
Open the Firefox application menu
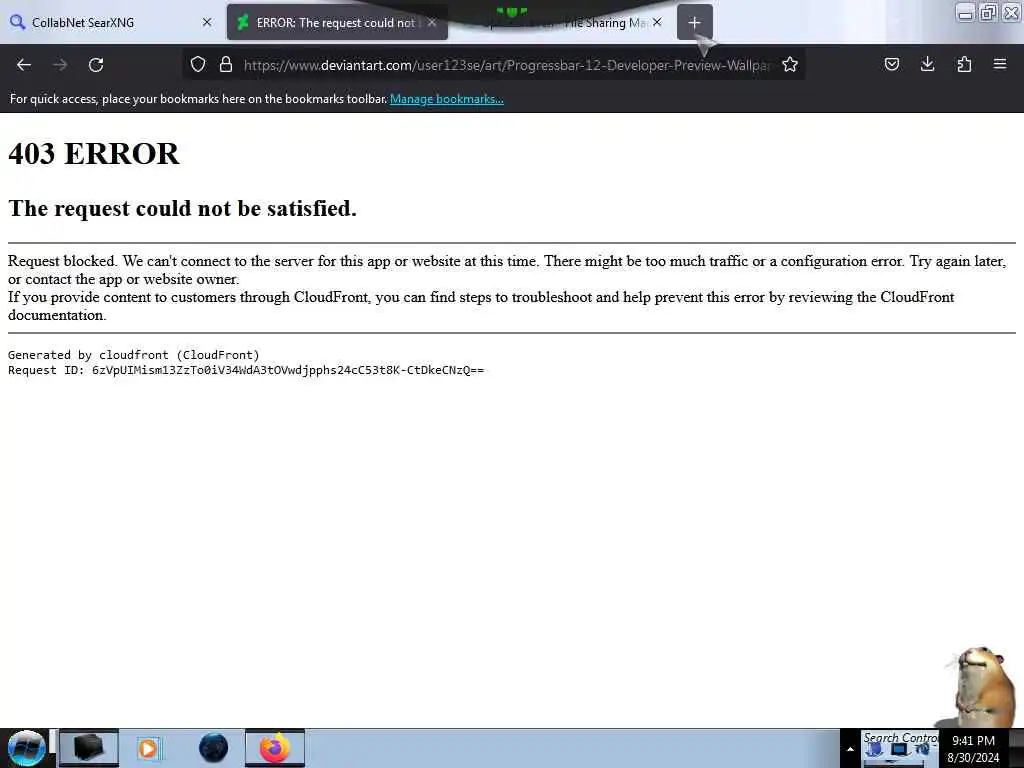[x=1000, y=64]
